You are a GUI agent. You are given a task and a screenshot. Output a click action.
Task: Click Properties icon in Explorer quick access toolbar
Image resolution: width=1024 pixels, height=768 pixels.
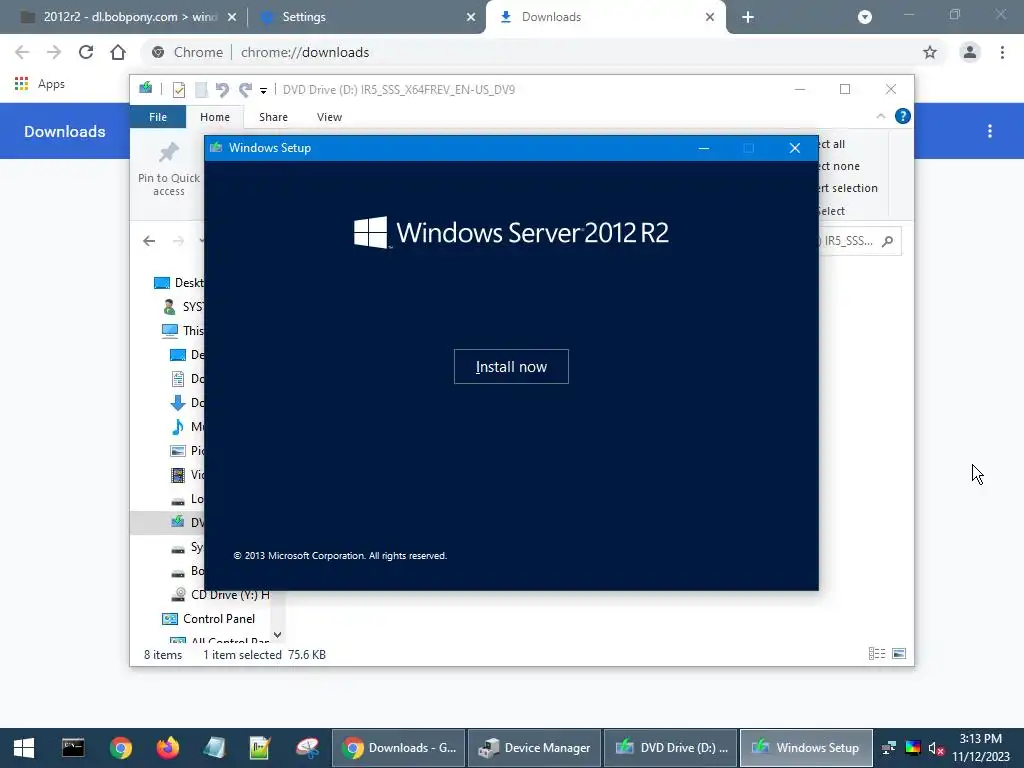pos(178,89)
